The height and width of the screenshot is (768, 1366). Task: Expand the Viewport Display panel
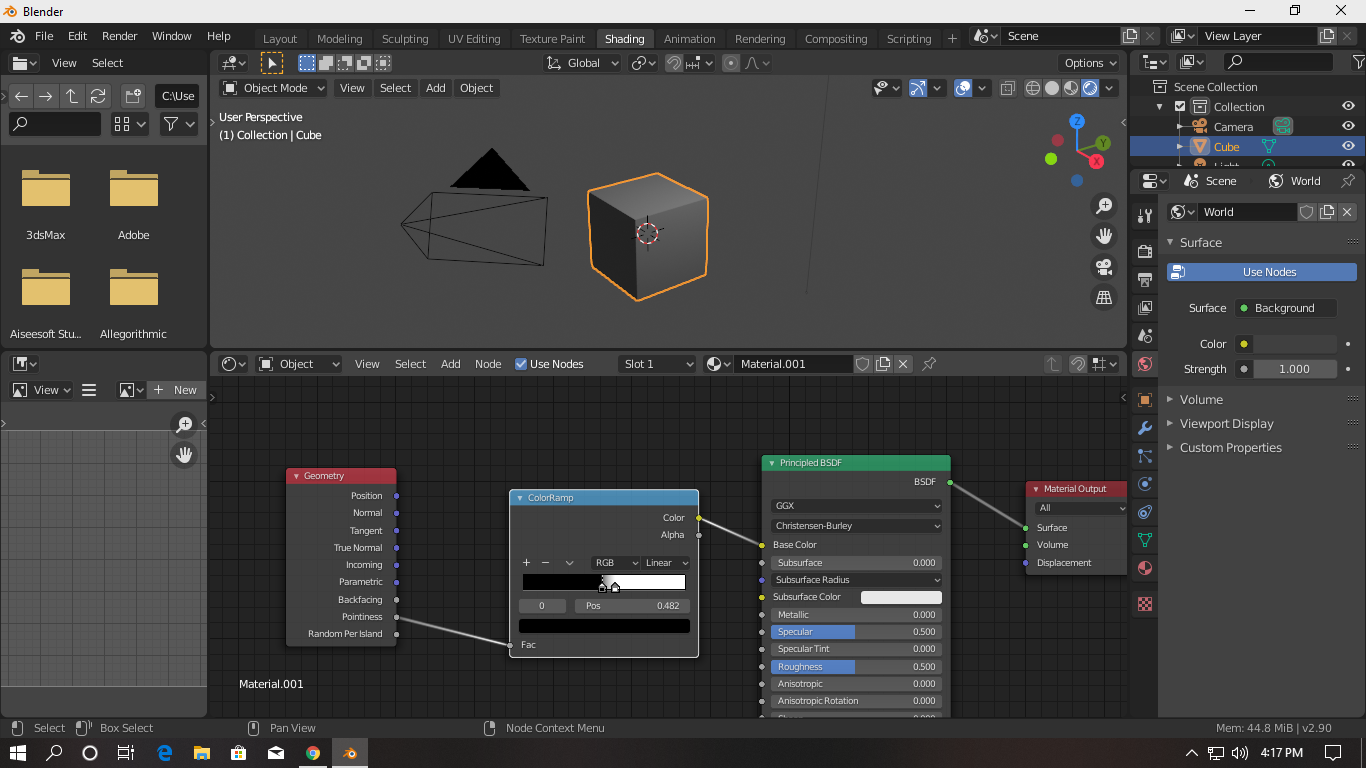1226,424
